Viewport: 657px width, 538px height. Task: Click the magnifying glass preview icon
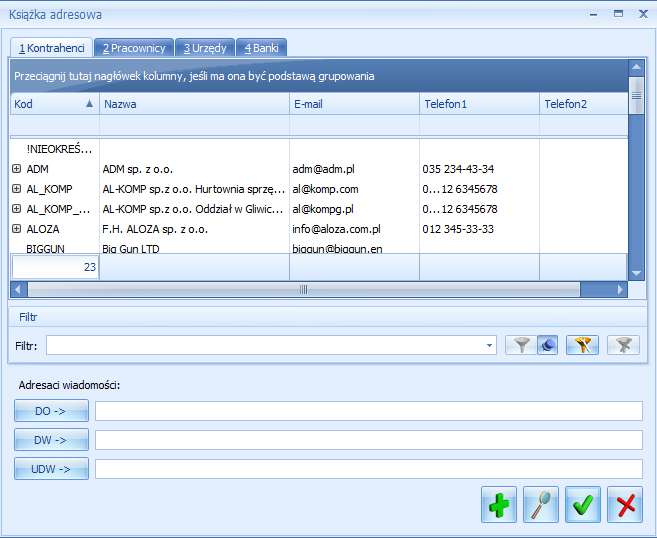tap(540, 505)
